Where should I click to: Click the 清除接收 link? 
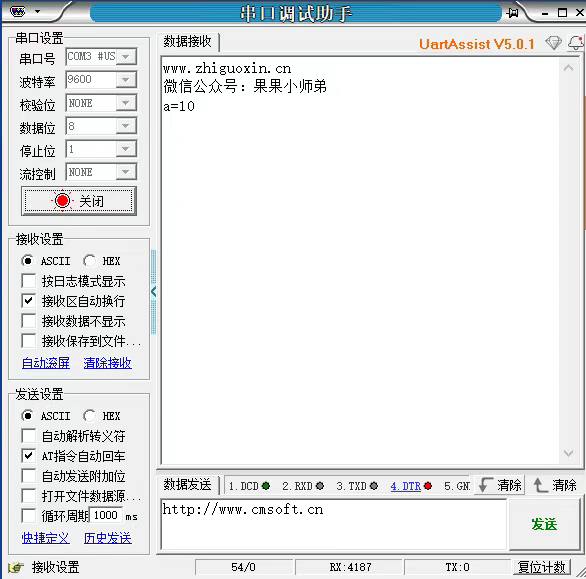click(107, 363)
